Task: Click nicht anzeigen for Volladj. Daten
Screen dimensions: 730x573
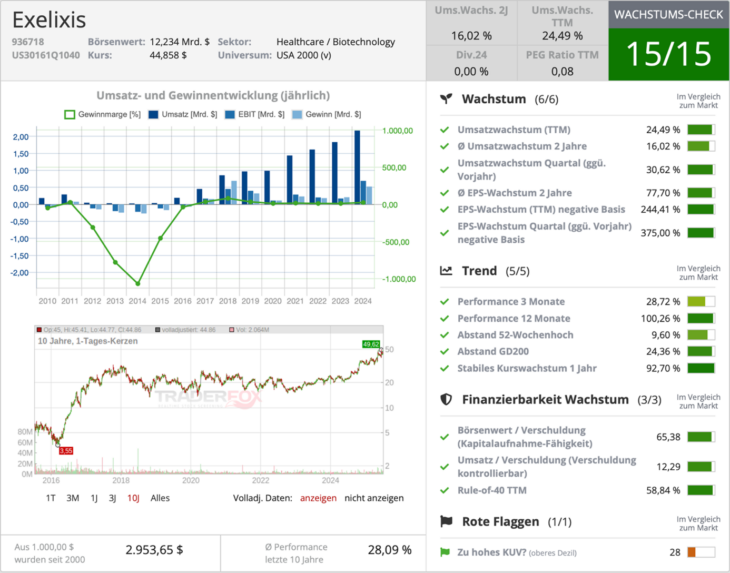Action: pyautogui.click(x=374, y=498)
